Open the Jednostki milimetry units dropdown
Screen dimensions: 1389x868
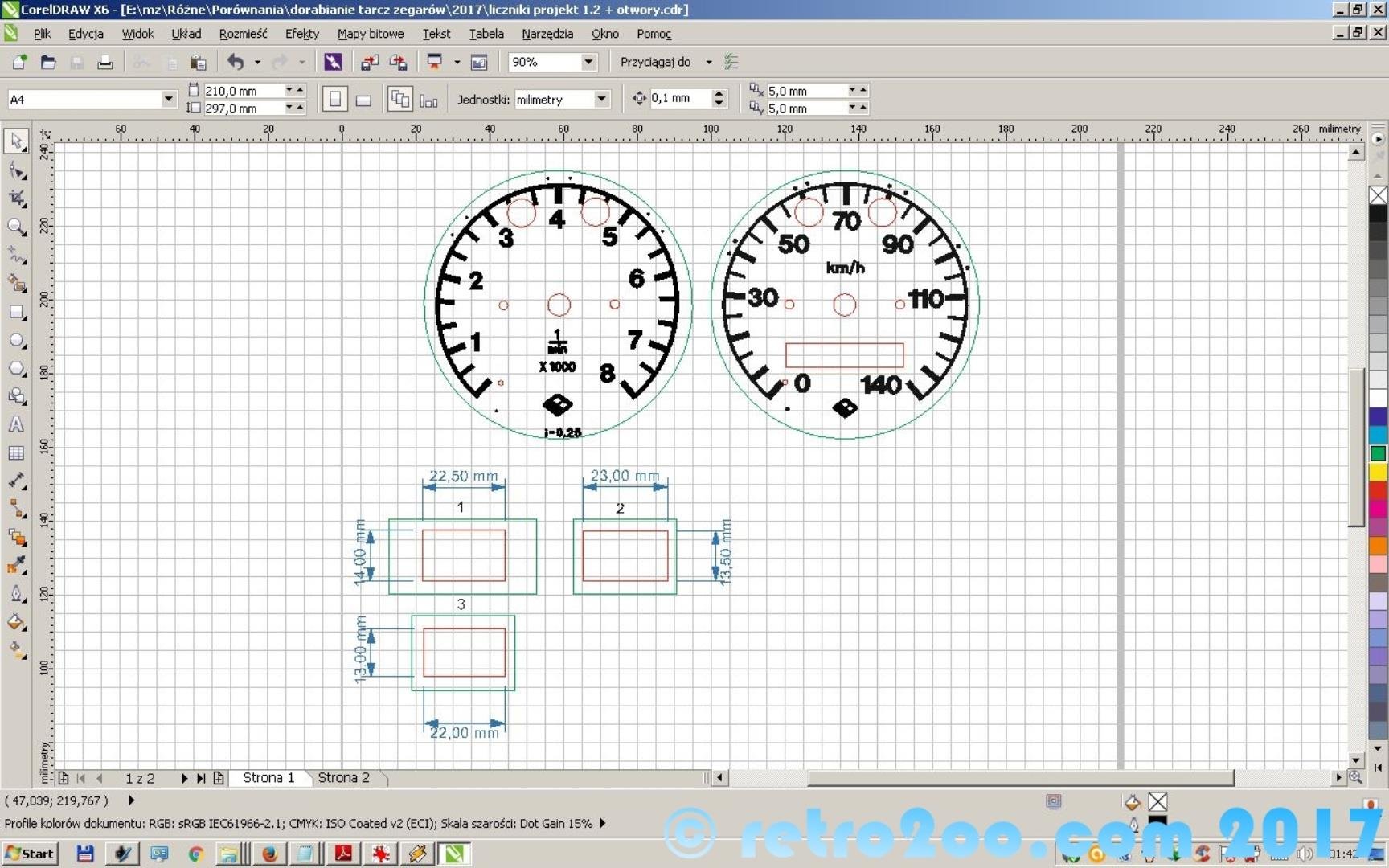(x=601, y=99)
